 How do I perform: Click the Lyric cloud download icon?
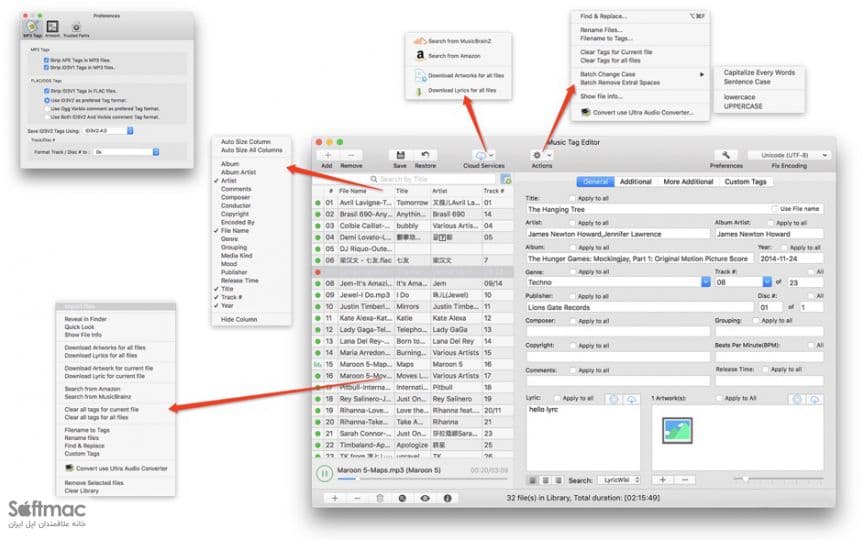[x=631, y=399]
